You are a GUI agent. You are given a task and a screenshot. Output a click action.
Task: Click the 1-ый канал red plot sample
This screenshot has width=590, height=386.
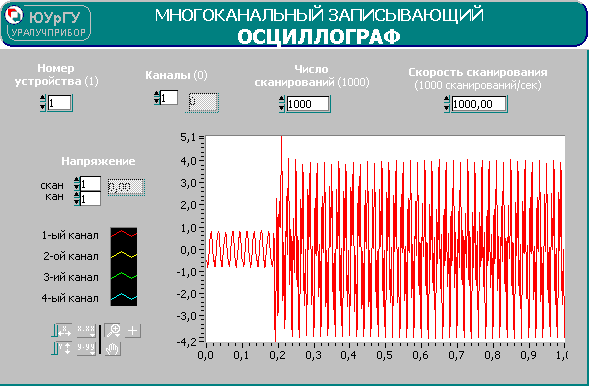tap(124, 234)
